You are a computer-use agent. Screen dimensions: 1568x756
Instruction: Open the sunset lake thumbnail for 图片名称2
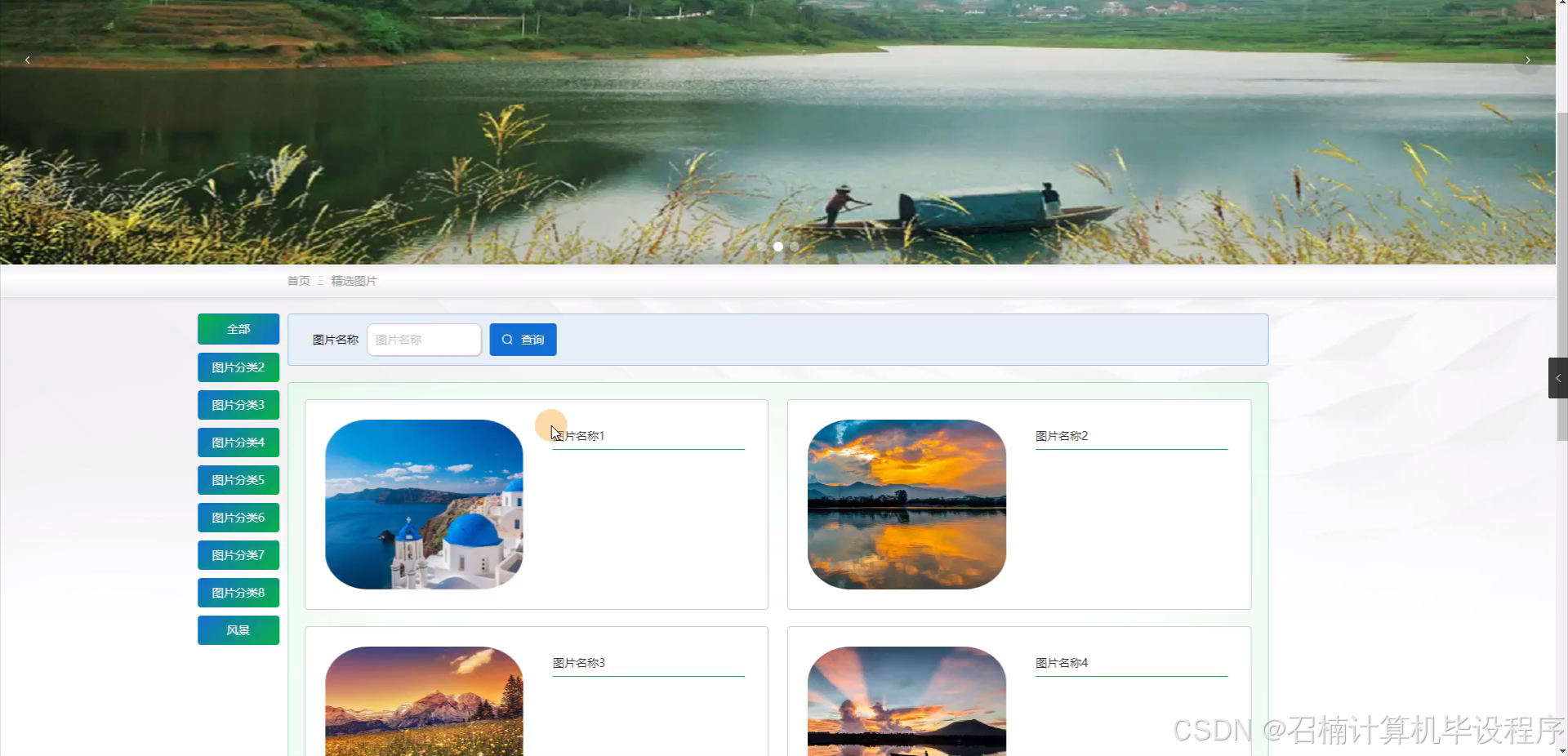coord(906,505)
